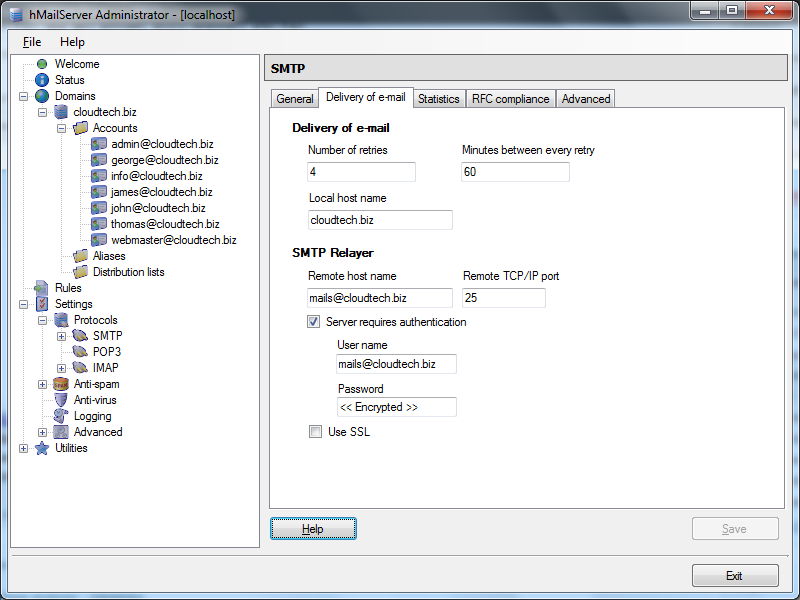Image resolution: width=800 pixels, height=600 pixels.
Task: Collapse the cloudtech.biz domain node
Action: [42, 112]
